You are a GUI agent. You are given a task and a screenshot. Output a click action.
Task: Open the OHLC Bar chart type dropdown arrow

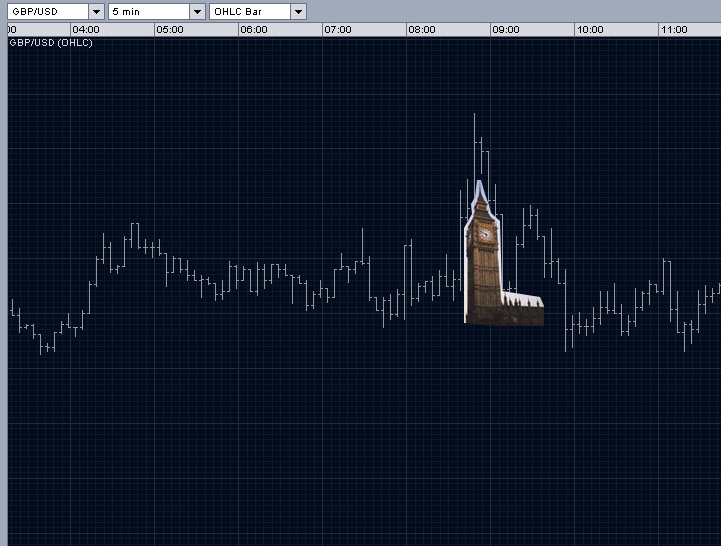299,11
